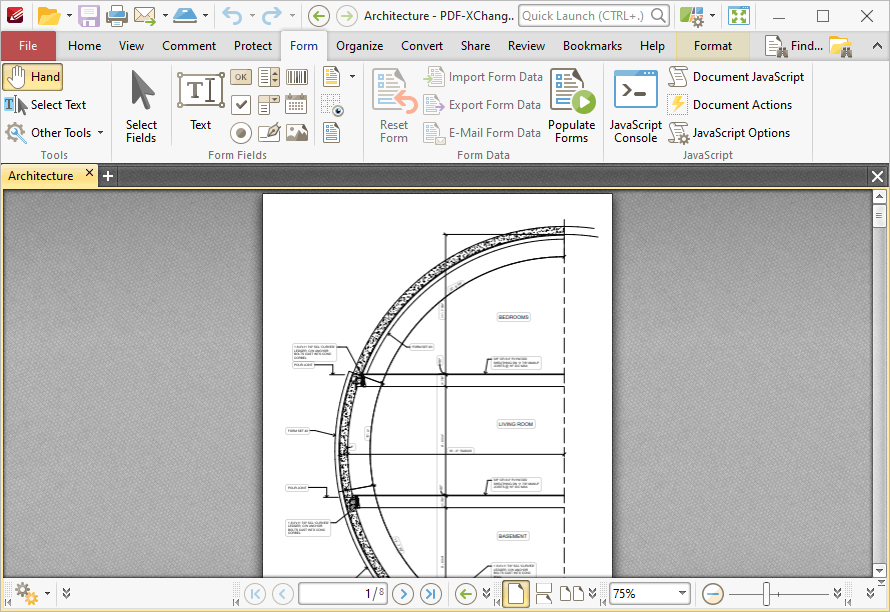The image size is (890, 612).
Task: Activate the Hand tool
Action: click(33, 77)
